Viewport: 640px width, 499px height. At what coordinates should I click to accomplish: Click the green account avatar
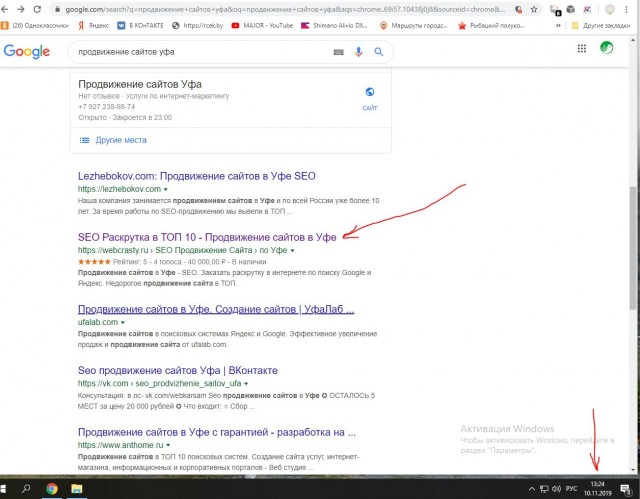pos(607,48)
